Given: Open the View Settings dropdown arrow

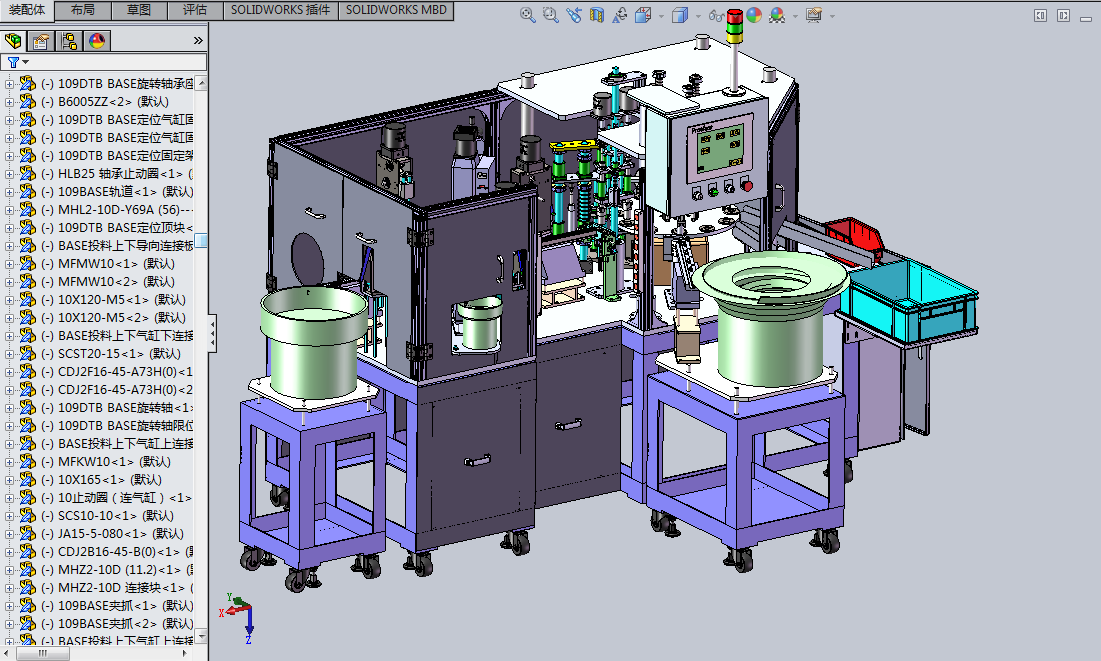Looking at the screenshot, I should (x=832, y=15).
